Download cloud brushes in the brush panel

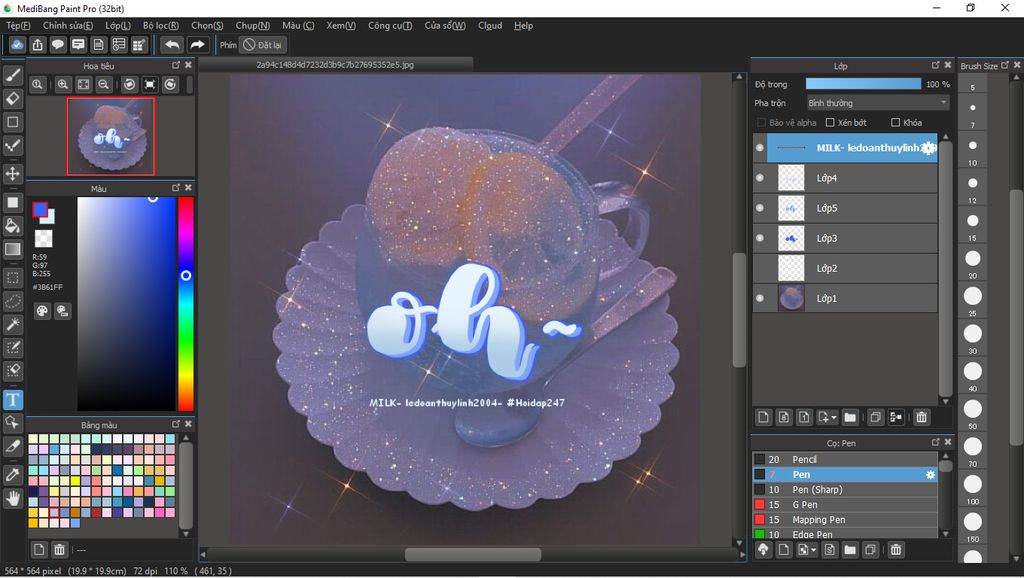763,550
